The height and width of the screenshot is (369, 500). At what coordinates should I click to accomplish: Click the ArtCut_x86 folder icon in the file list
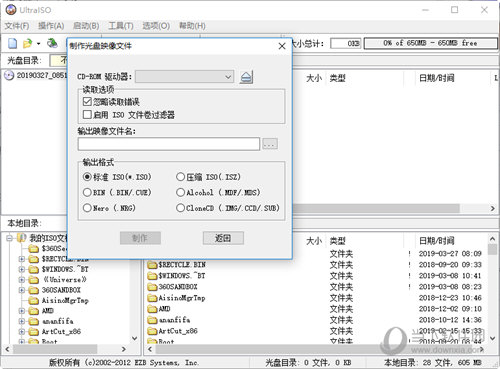pyautogui.click(x=152, y=331)
